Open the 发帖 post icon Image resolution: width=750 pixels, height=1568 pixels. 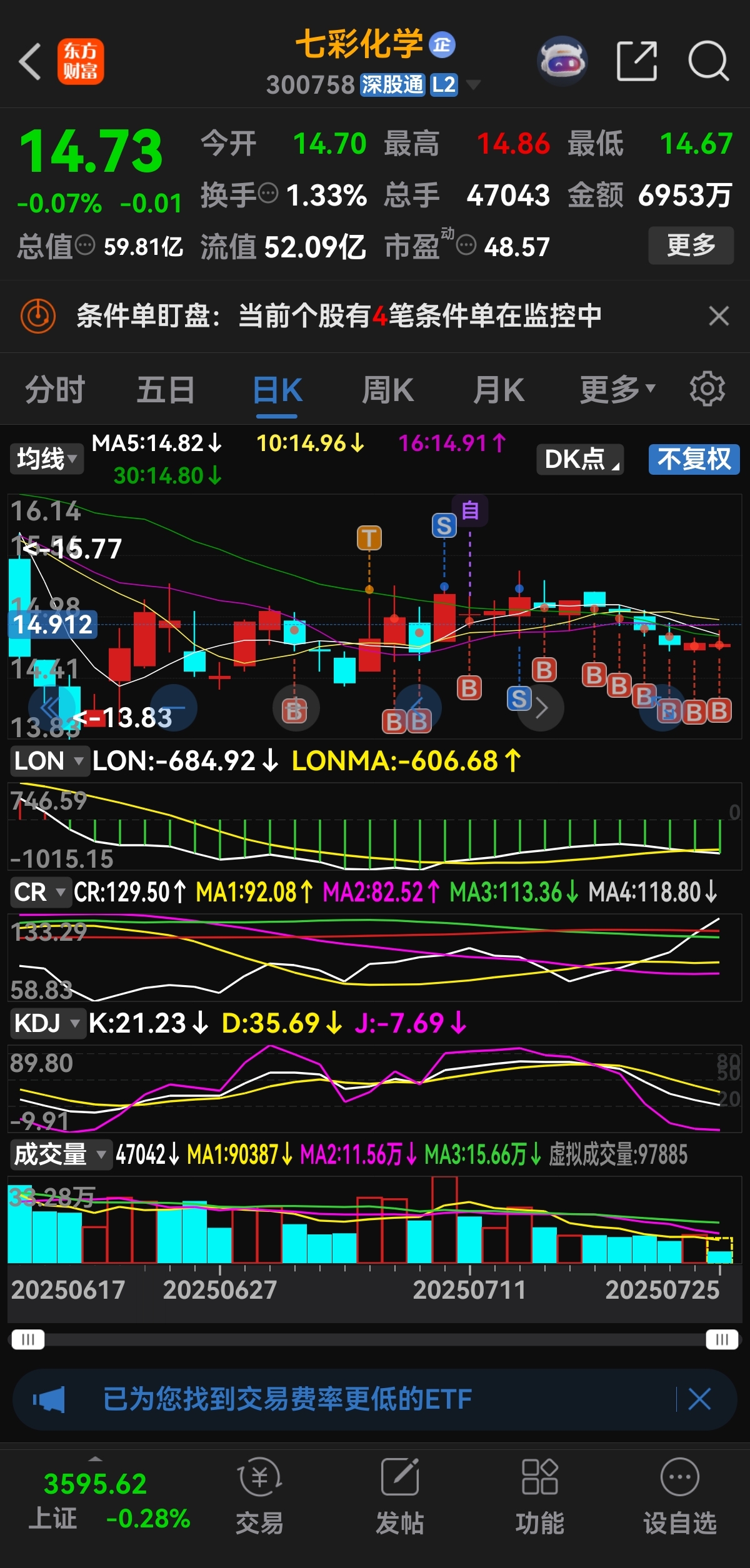(399, 1496)
